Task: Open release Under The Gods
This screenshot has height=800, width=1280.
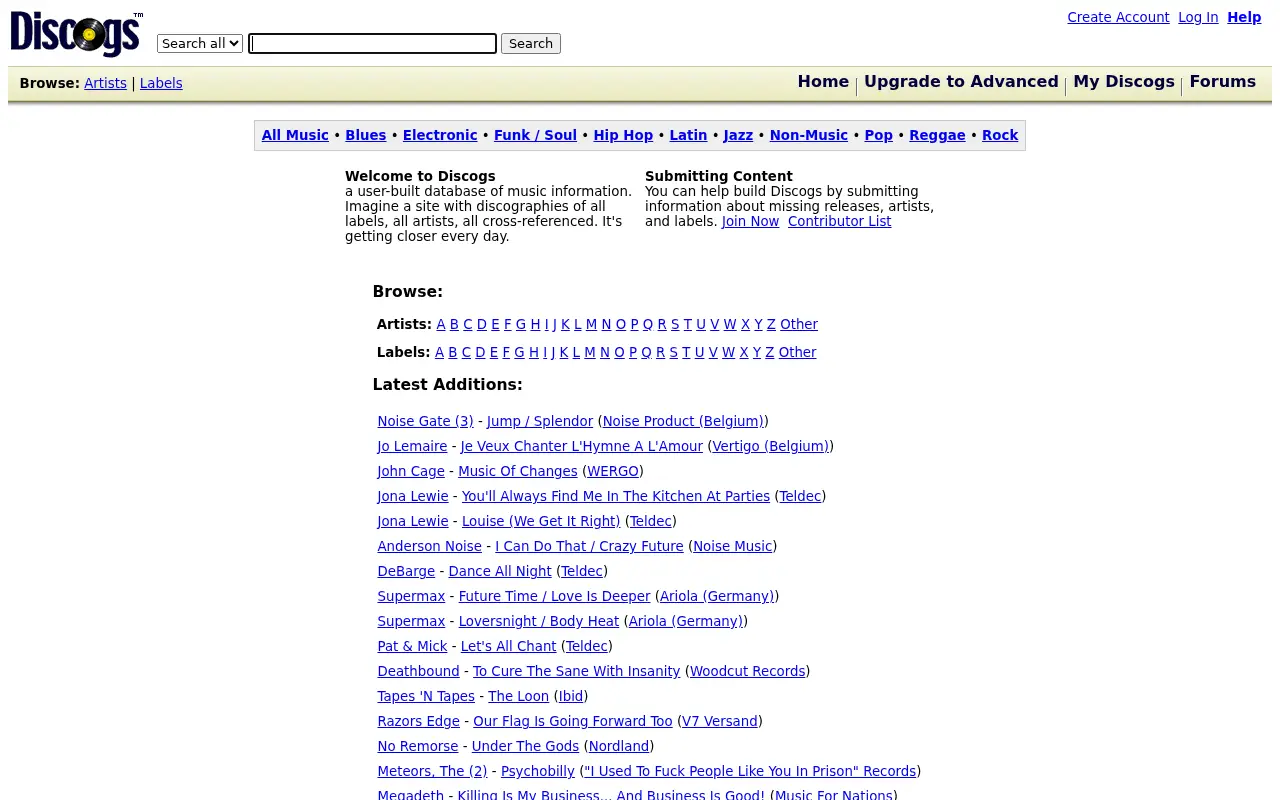Action: pos(525,746)
